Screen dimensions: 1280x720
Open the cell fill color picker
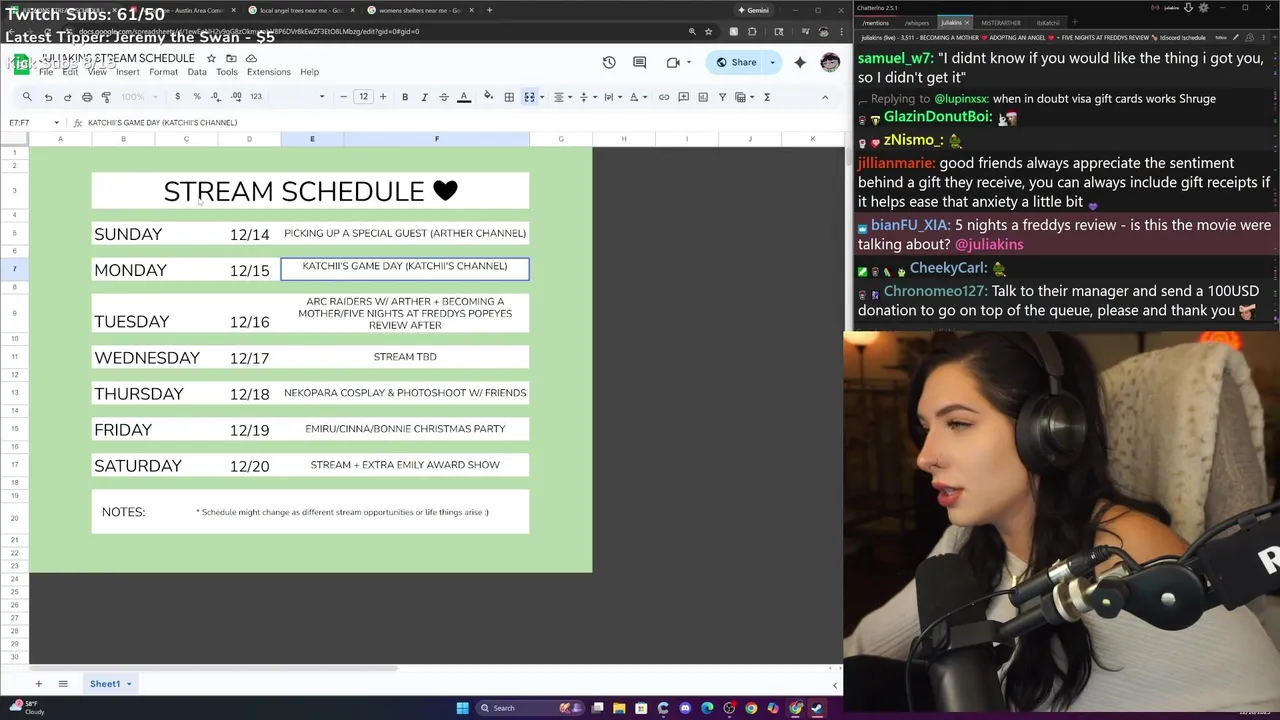[x=488, y=97]
